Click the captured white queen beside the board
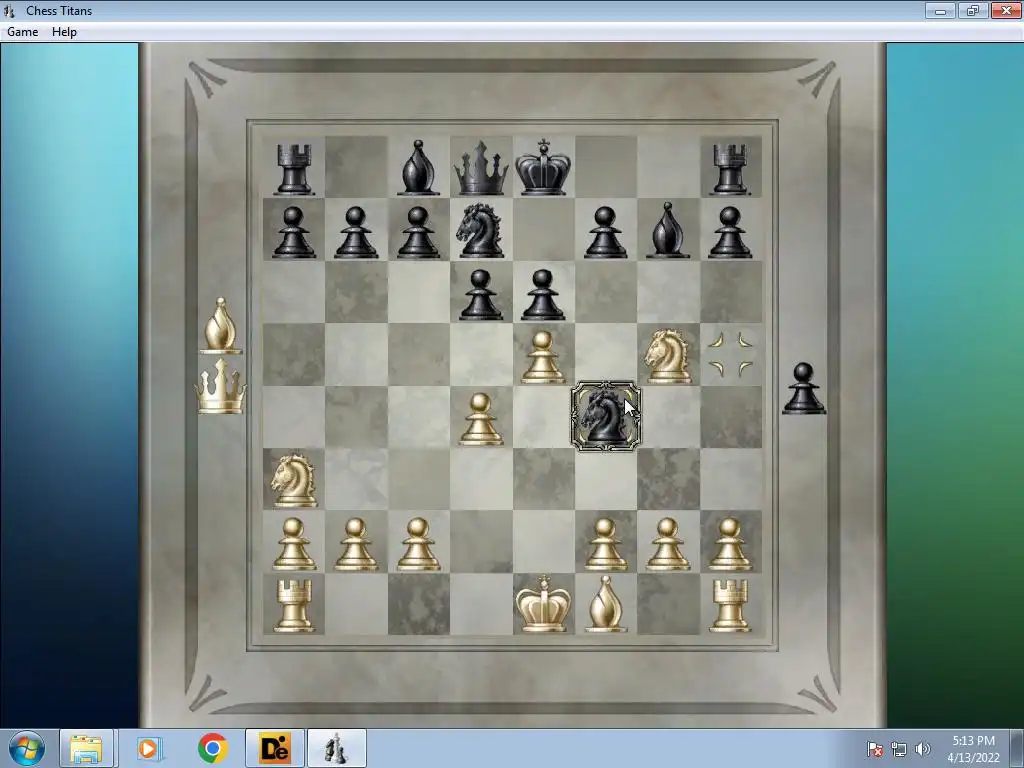 (221, 387)
